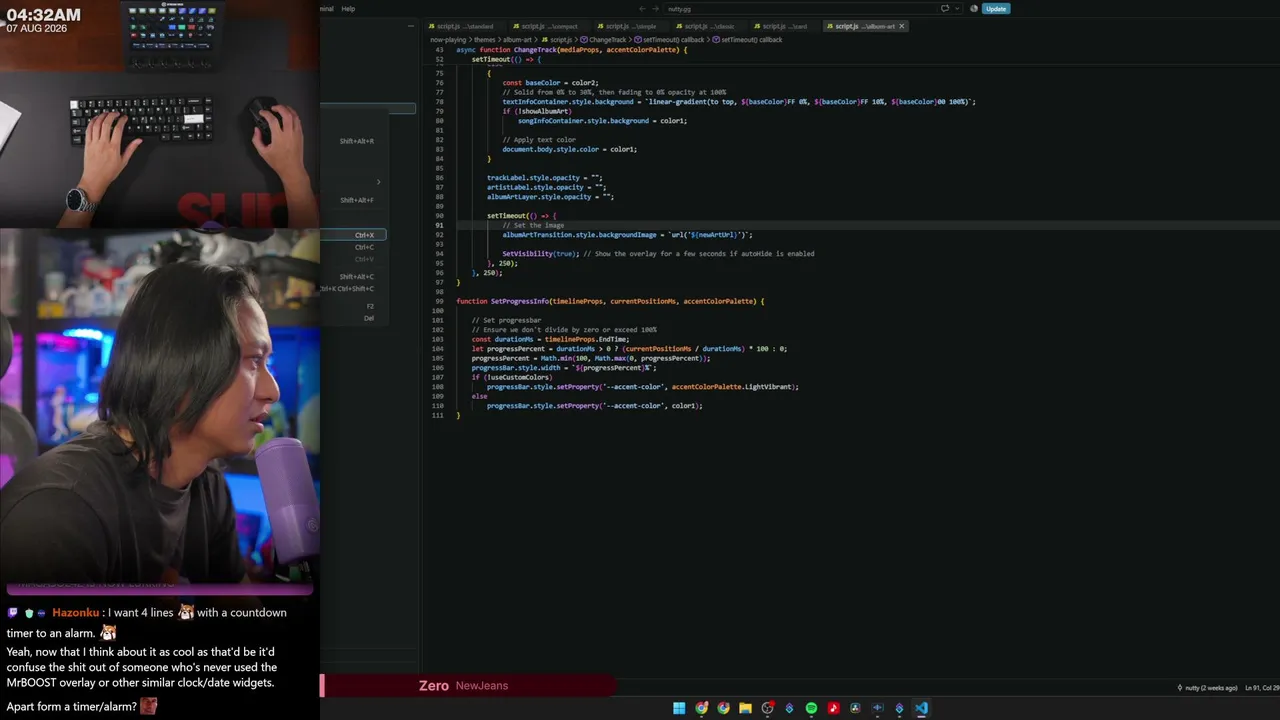Viewport: 1280px width, 720px height.
Task: Expand the context menu submenu arrow
Action: (x=378, y=182)
